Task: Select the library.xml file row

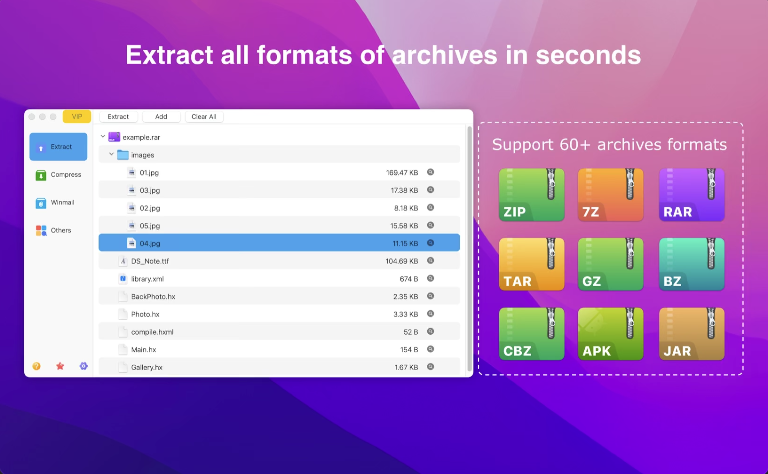Action: [279, 279]
